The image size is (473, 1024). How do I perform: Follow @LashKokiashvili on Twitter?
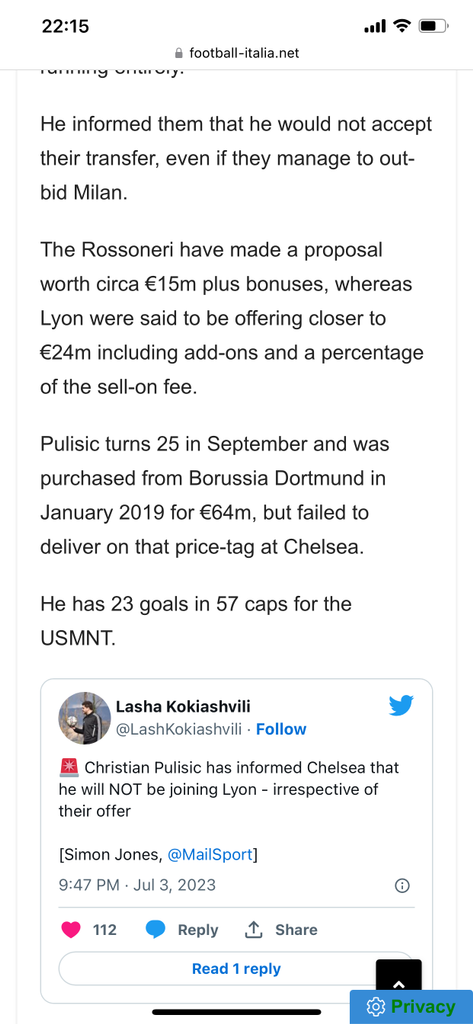point(281,729)
